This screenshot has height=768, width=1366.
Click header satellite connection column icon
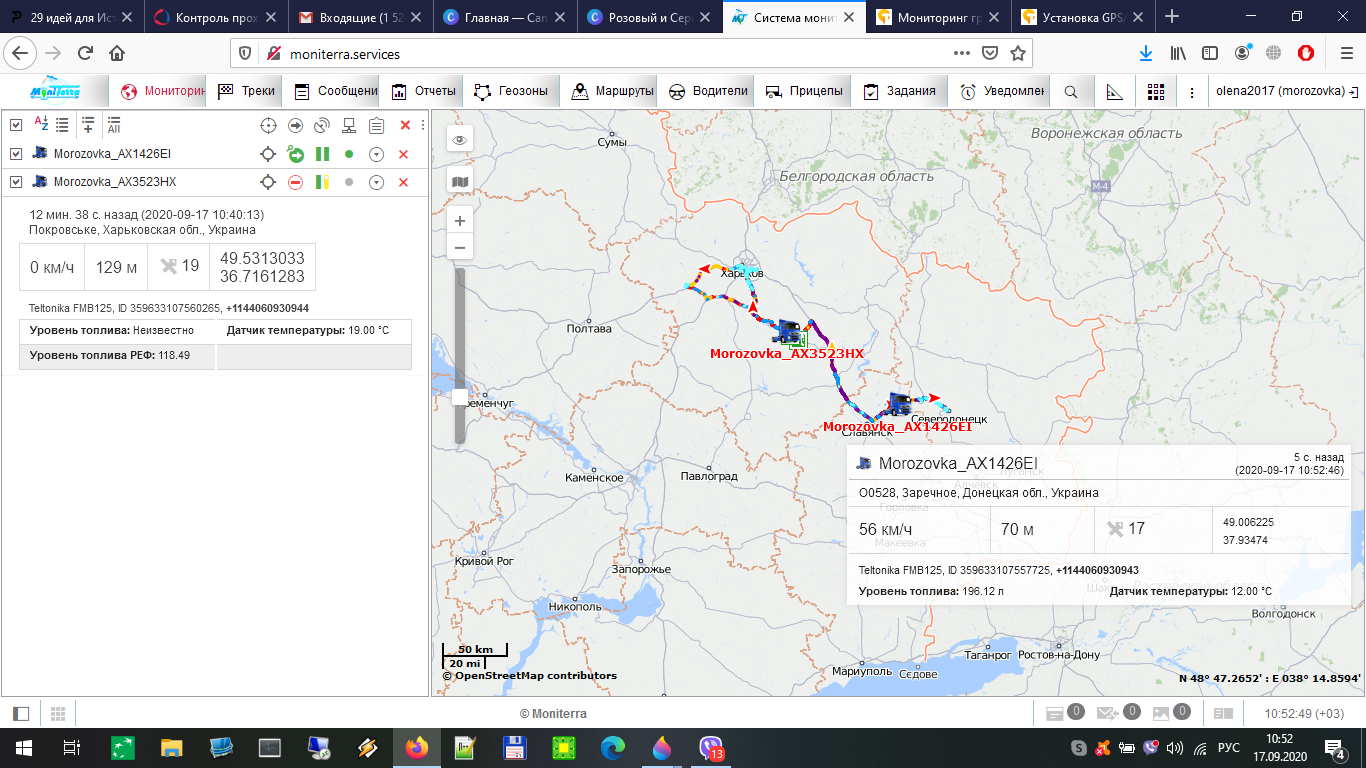pos(322,125)
